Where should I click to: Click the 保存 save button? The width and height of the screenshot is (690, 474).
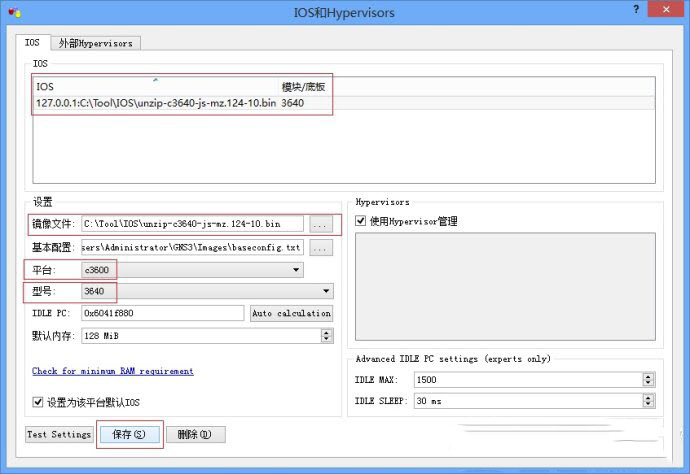tap(129, 435)
